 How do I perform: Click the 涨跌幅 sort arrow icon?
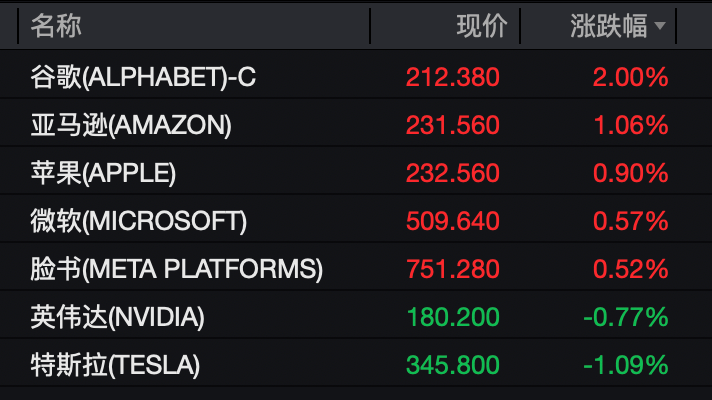click(x=660, y=26)
